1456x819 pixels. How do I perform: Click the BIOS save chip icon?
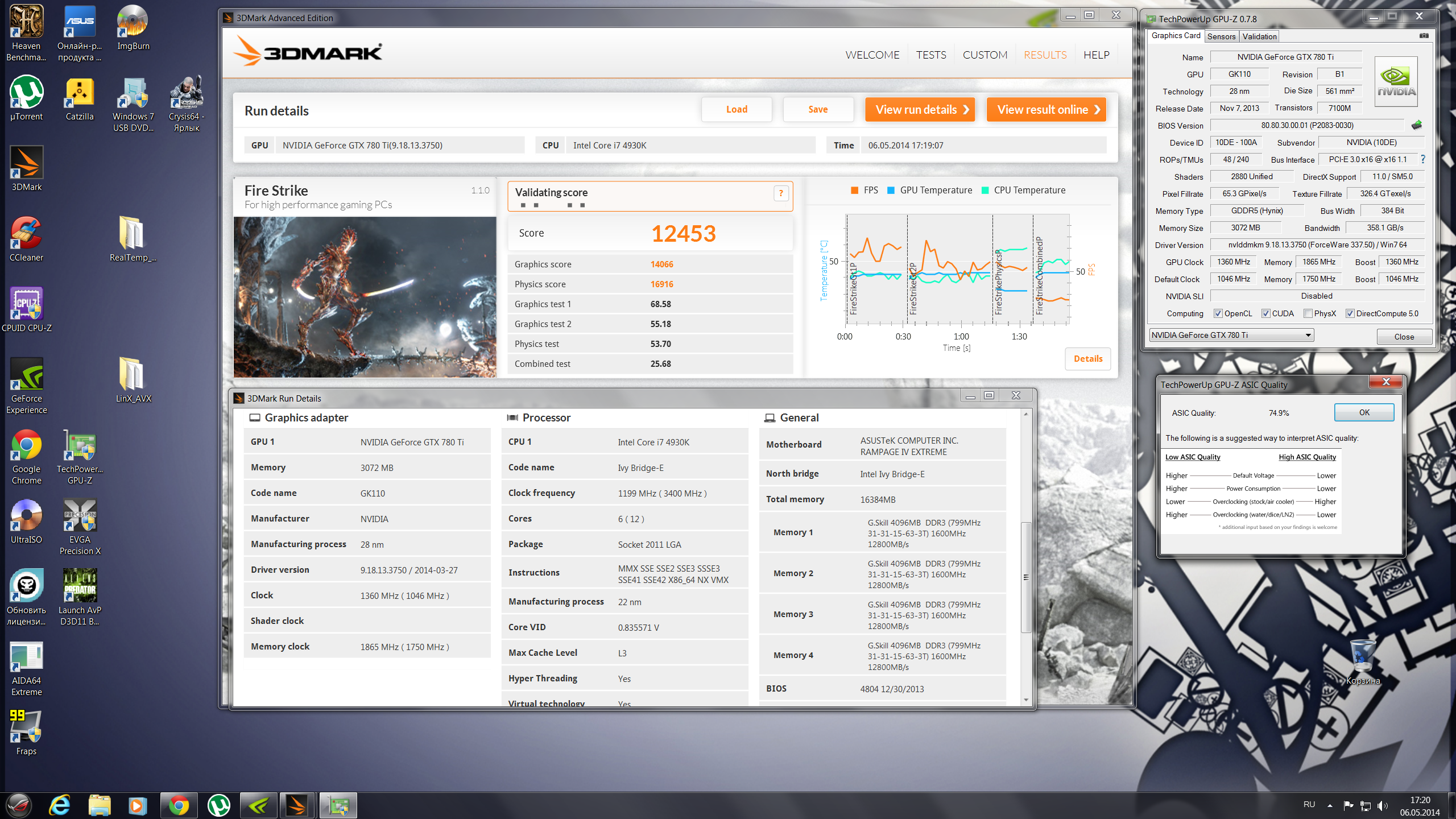tap(1417, 125)
